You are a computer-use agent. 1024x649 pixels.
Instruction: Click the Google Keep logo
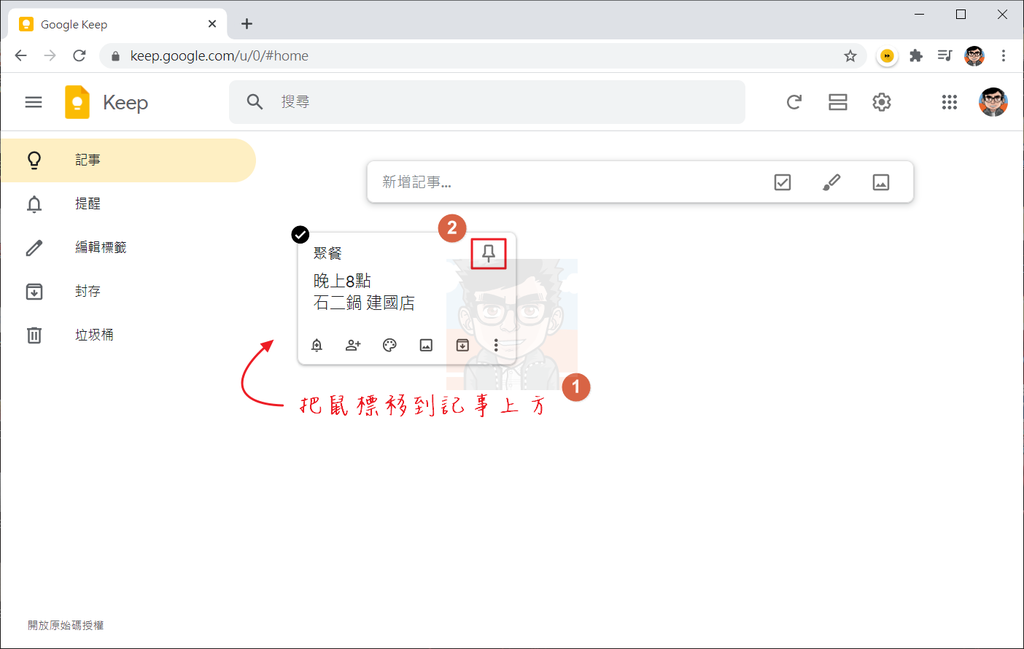(77, 102)
